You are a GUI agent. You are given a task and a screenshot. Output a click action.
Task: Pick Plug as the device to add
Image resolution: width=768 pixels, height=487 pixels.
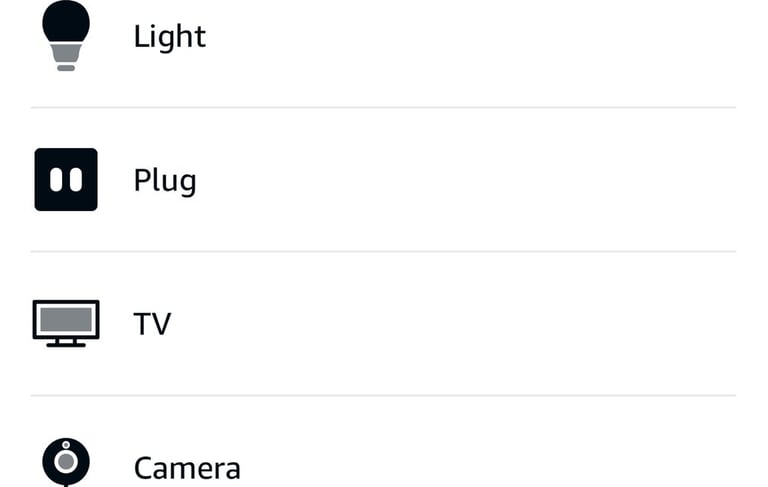pos(165,181)
